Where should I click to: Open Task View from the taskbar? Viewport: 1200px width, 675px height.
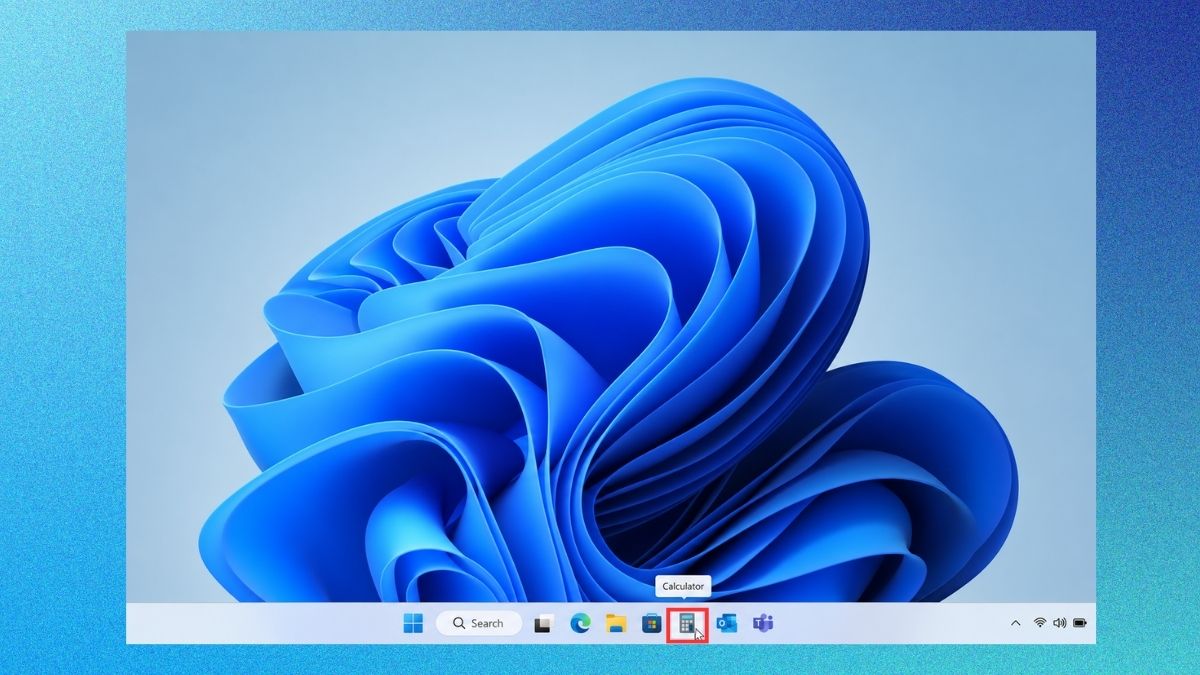pyautogui.click(x=543, y=623)
